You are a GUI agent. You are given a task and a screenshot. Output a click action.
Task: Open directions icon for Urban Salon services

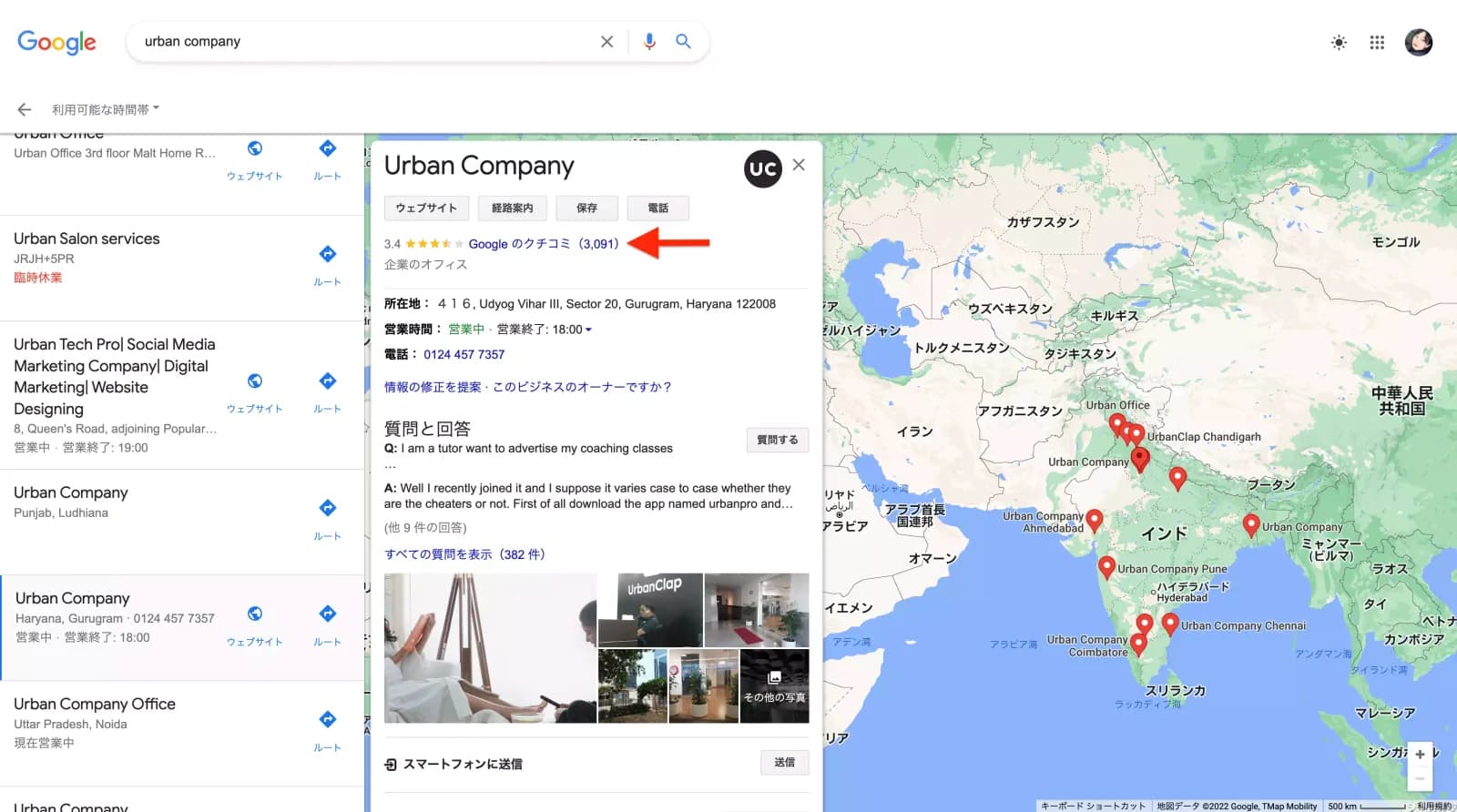(327, 255)
